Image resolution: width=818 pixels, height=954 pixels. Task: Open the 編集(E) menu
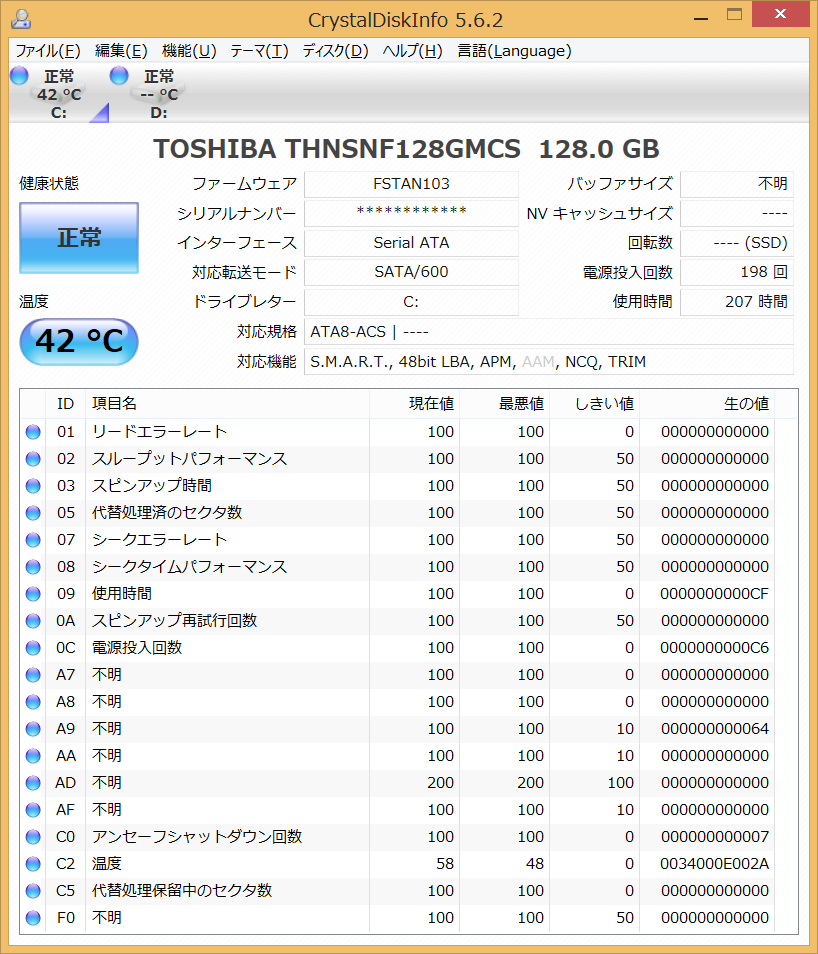121,51
